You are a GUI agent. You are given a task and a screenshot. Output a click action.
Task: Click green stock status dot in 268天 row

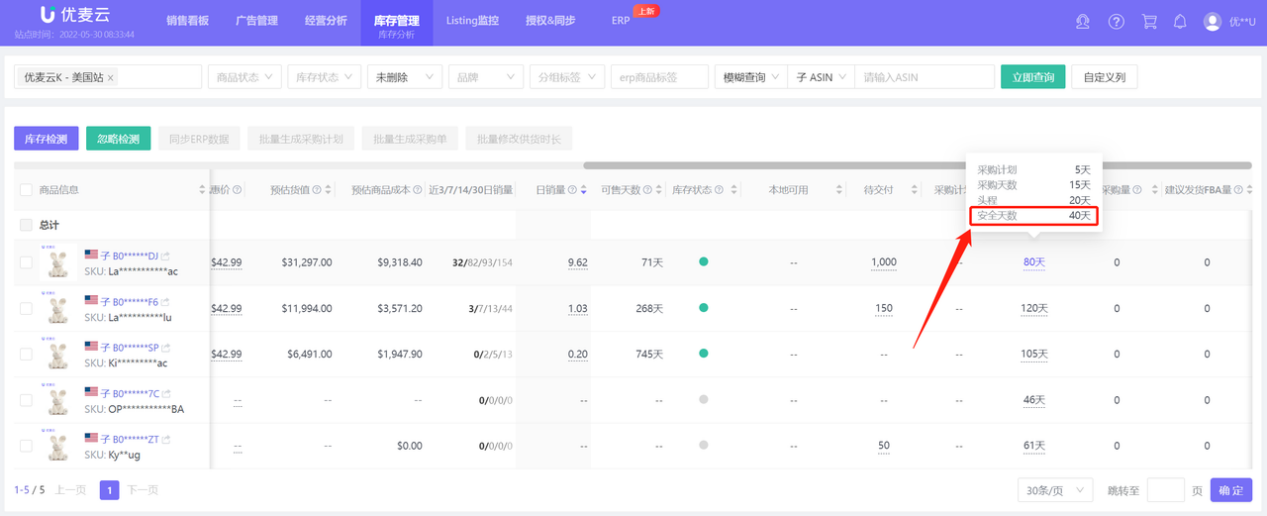pyautogui.click(x=704, y=308)
